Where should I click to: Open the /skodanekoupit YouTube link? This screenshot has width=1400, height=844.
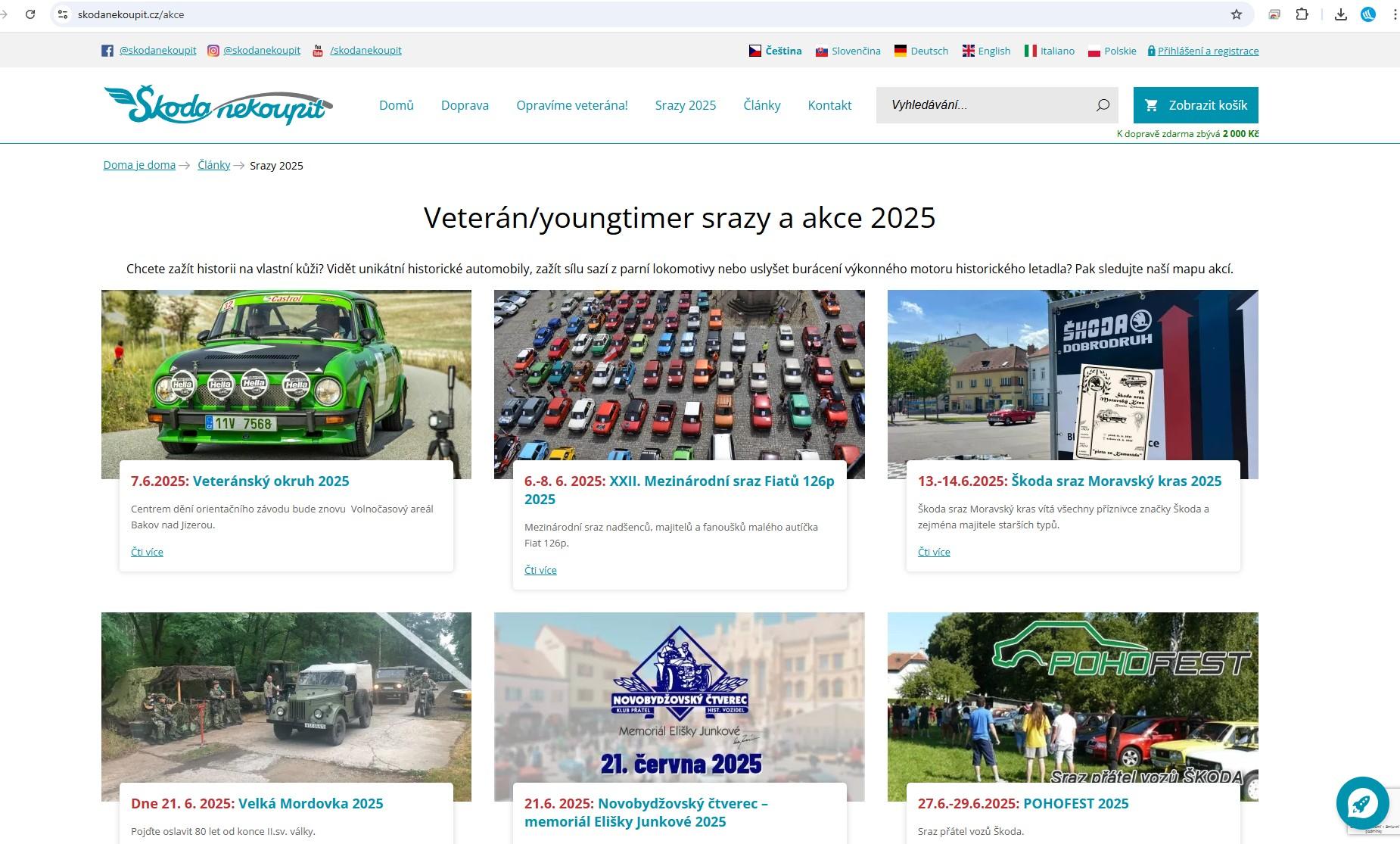click(366, 51)
